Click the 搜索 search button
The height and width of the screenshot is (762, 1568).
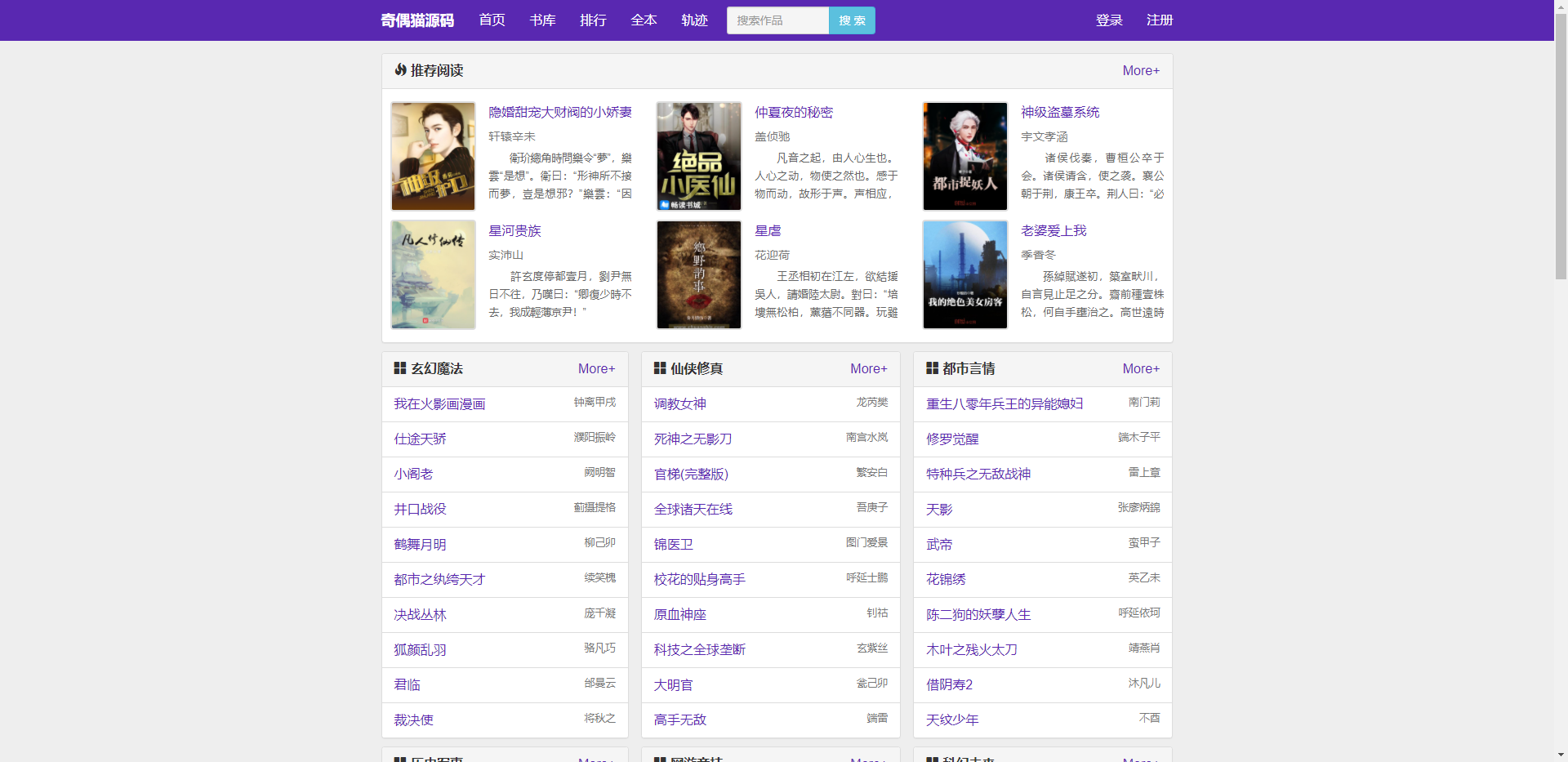852,20
